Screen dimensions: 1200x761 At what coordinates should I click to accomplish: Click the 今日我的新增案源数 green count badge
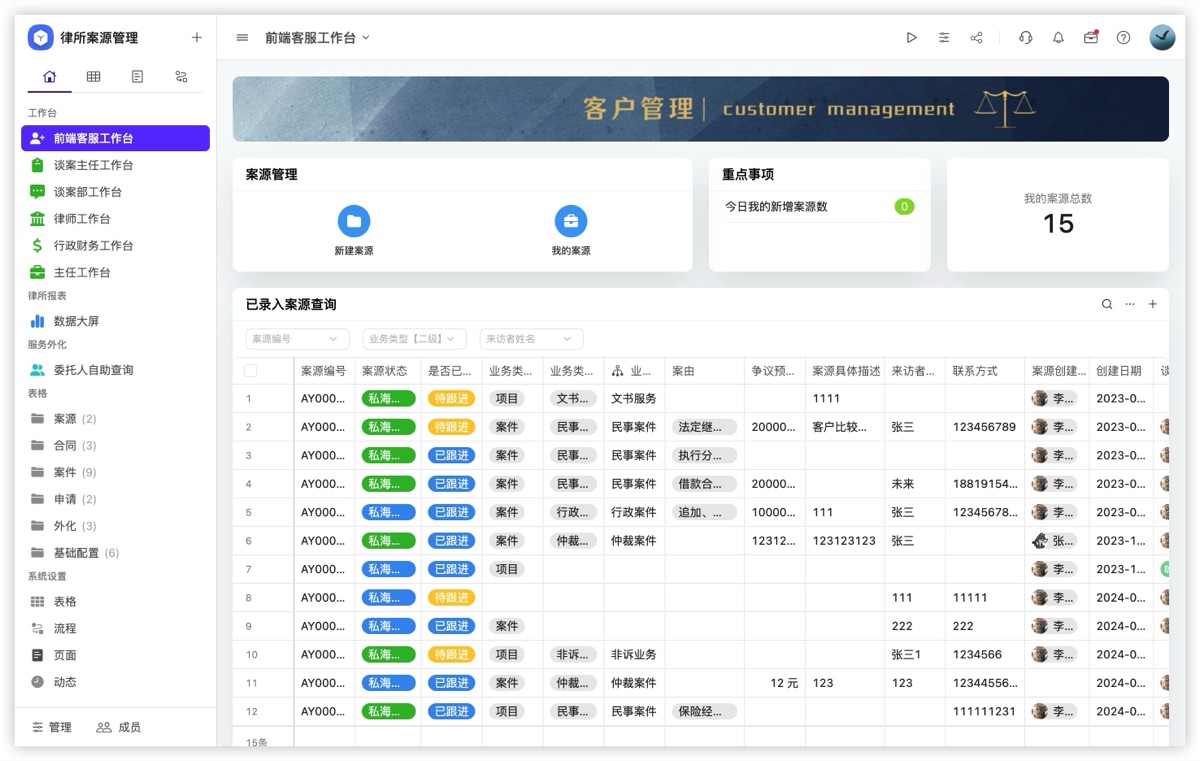point(904,207)
